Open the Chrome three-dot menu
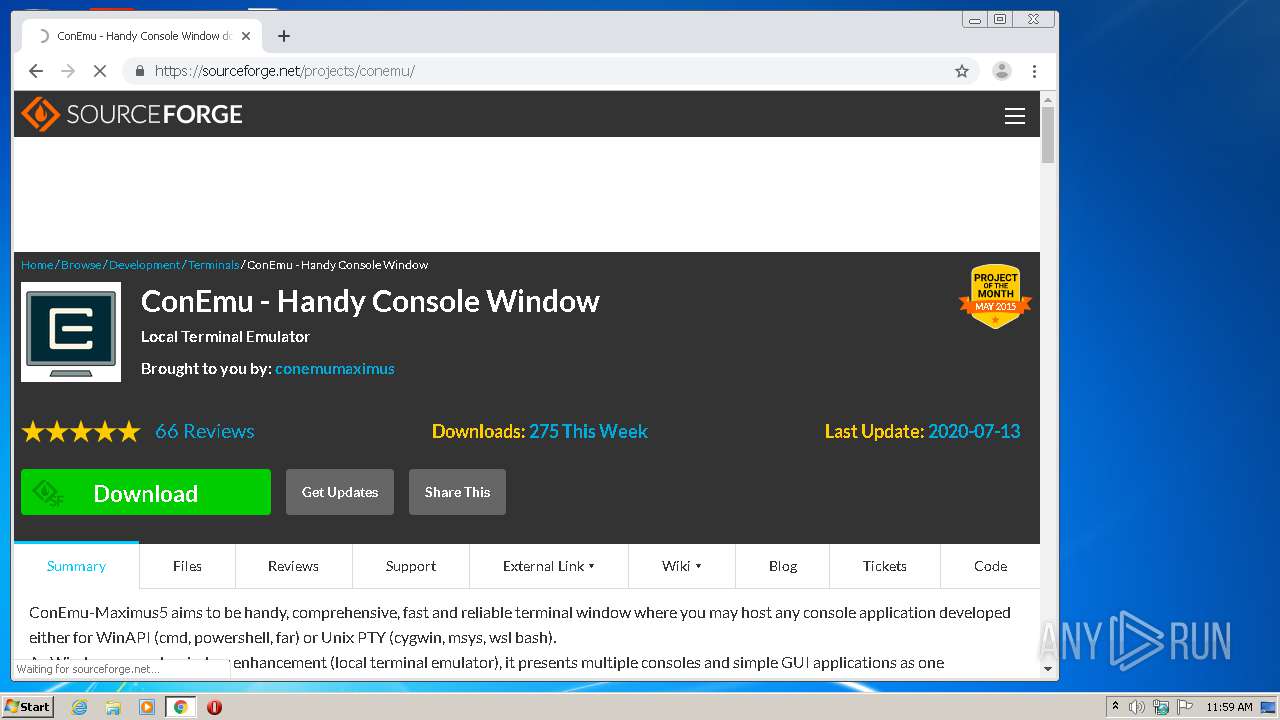 click(1035, 71)
